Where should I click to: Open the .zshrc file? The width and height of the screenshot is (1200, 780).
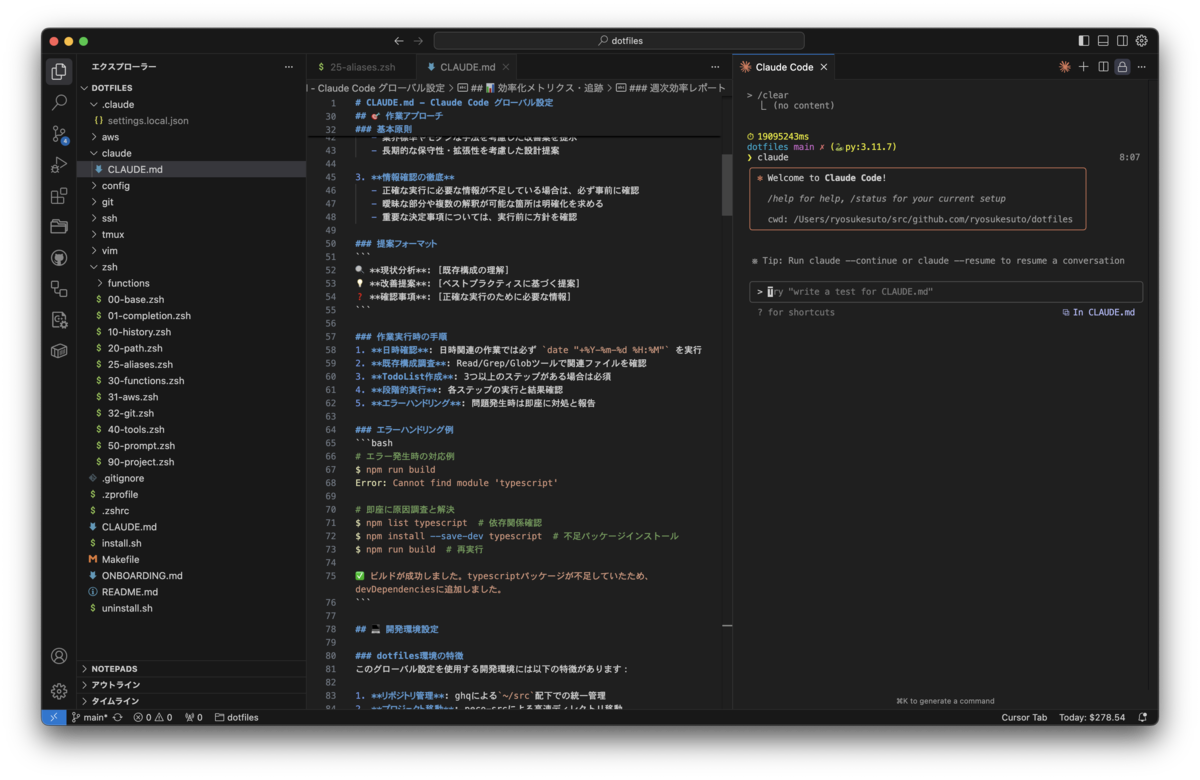(117, 510)
